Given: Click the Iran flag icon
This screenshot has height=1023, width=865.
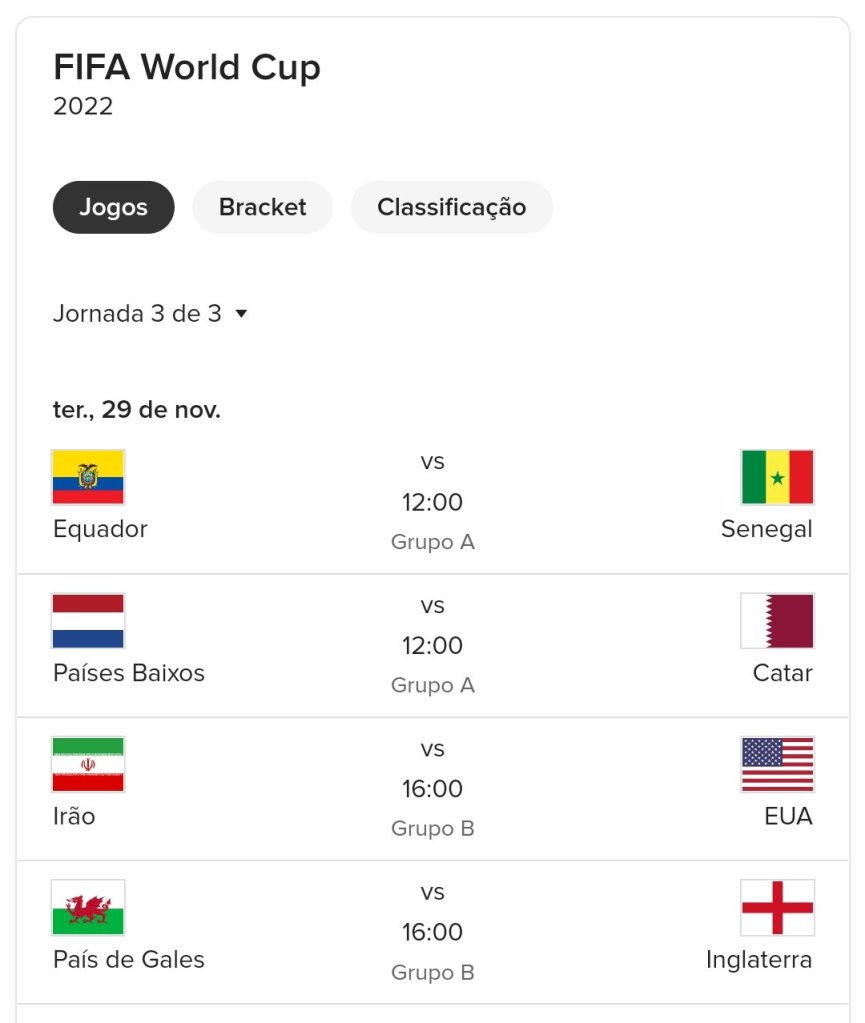Looking at the screenshot, I should pyautogui.click(x=88, y=764).
